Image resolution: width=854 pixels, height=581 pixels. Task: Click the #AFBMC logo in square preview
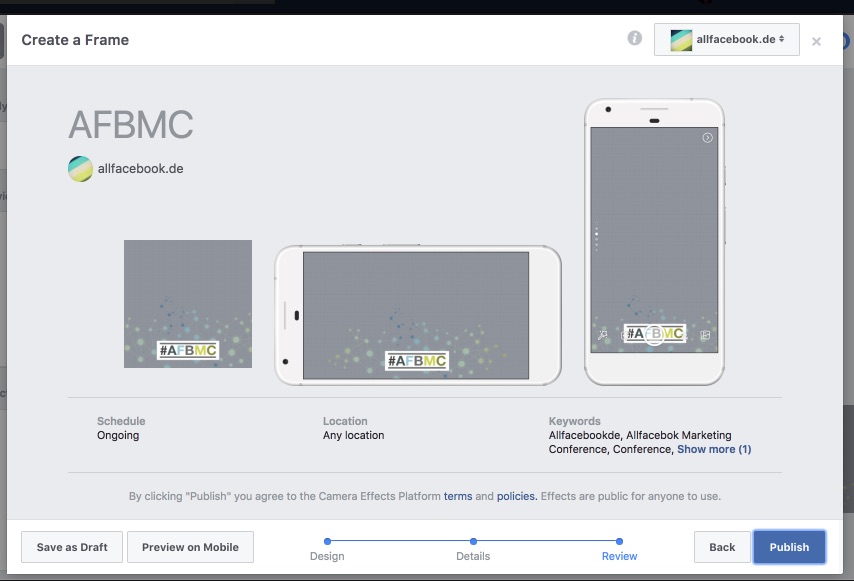click(x=188, y=350)
